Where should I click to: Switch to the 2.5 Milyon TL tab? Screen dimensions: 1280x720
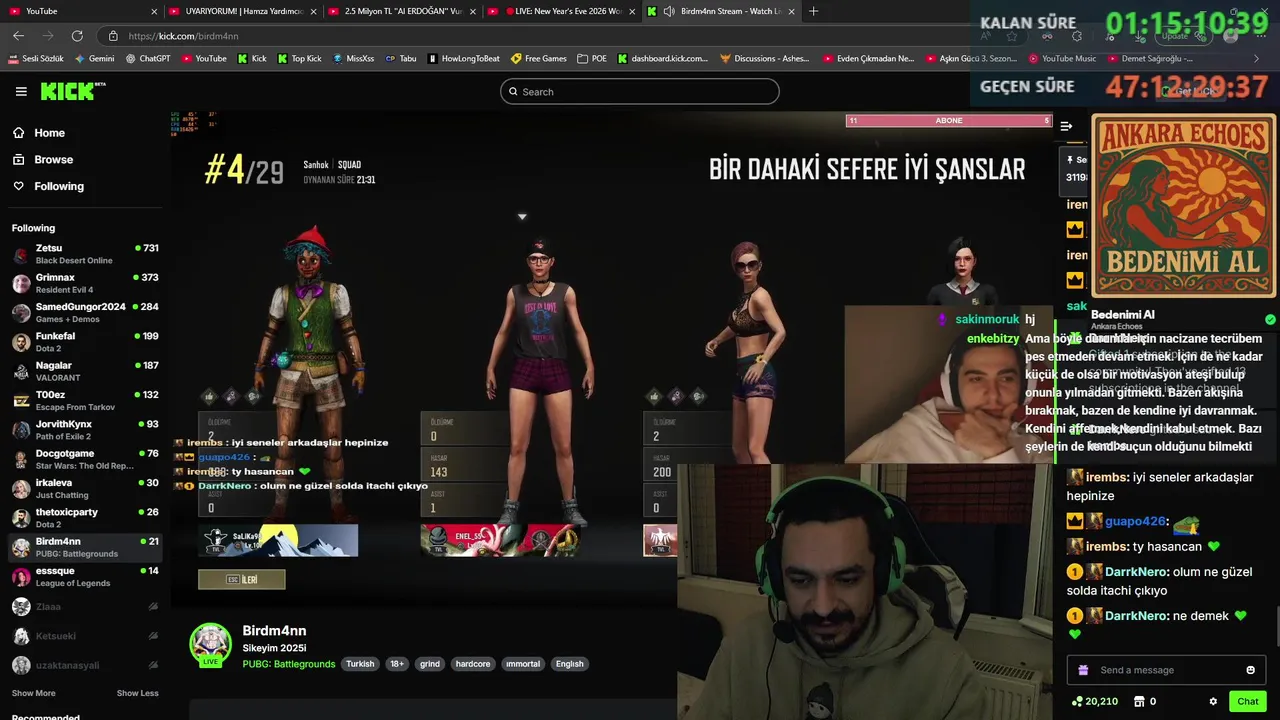(402, 11)
